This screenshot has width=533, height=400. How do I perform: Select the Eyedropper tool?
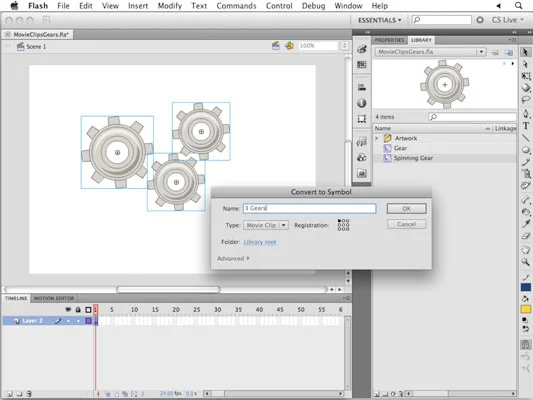tap(526, 224)
